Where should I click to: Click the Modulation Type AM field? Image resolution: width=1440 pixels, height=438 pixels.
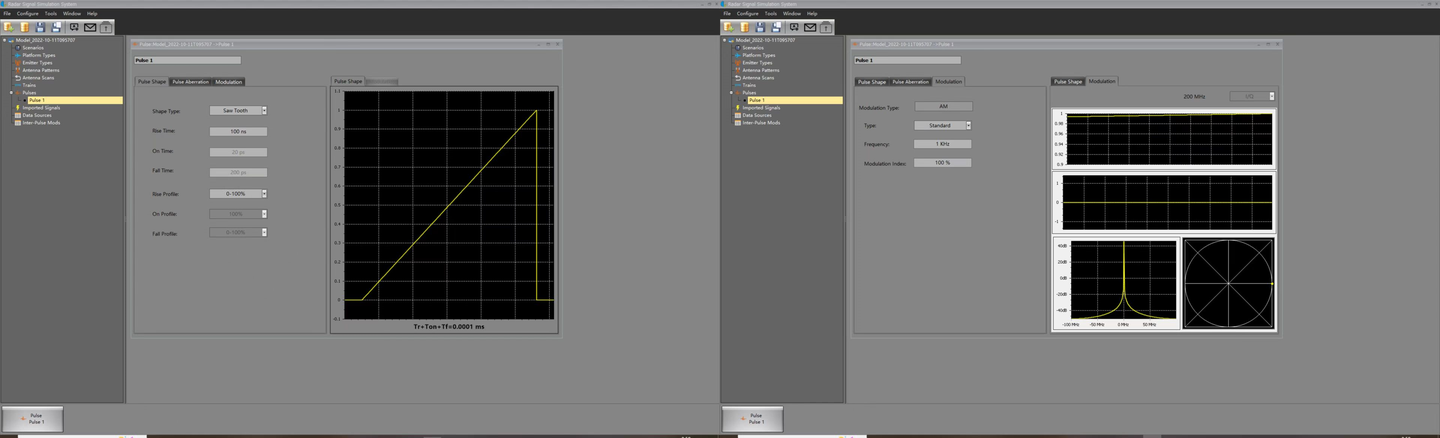[x=943, y=106]
